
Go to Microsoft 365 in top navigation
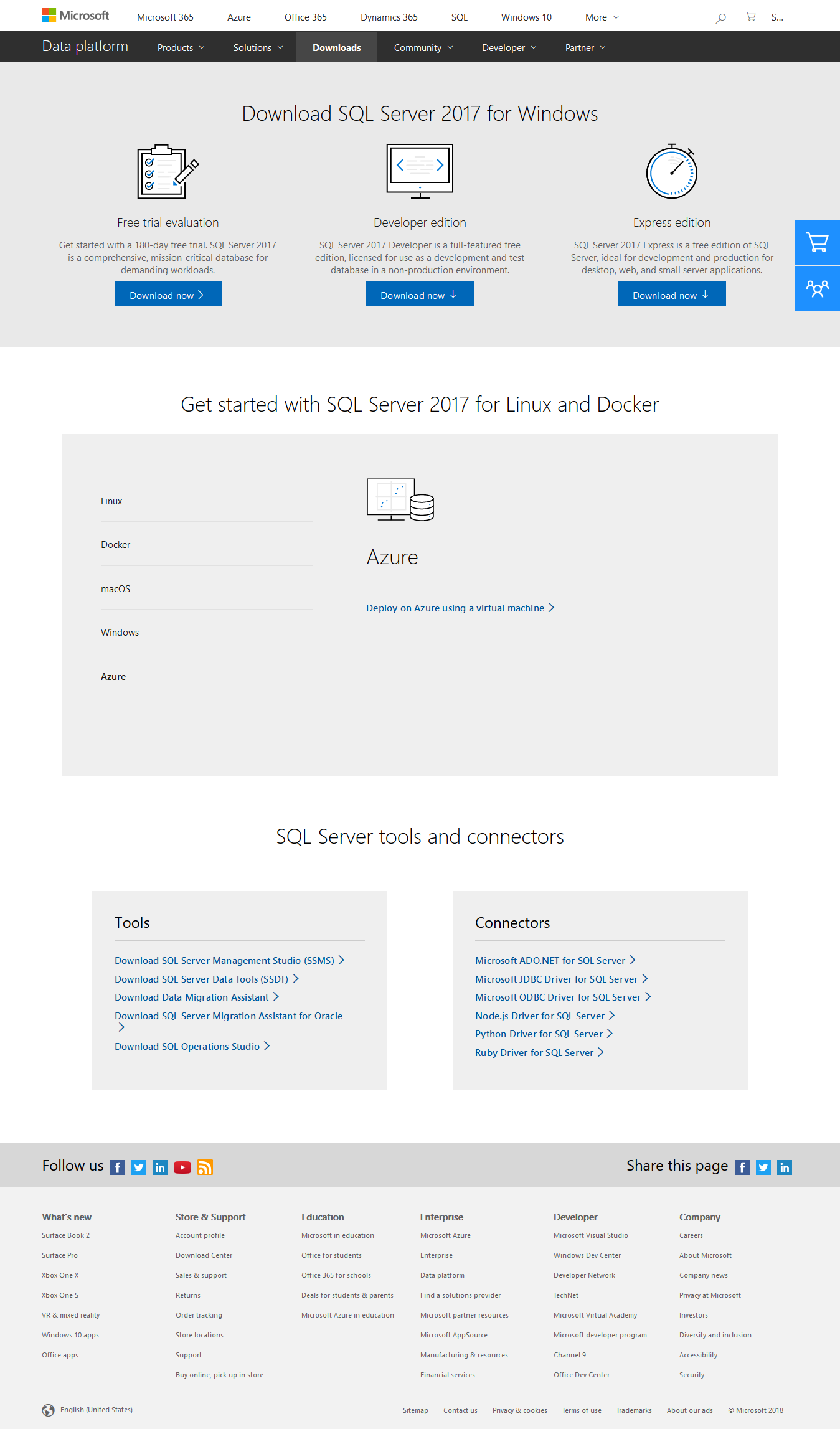pos(165,17)
